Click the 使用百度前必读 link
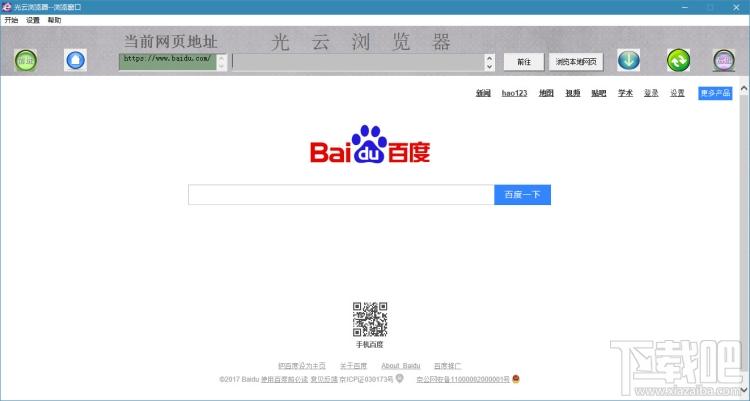The image size is (750, 401). pyautogui.click(x=285, y=379)
